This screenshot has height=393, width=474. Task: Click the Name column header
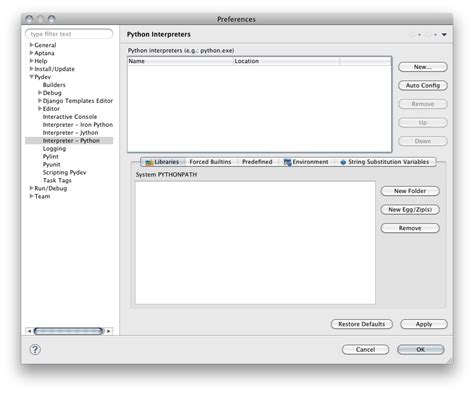tap(180, 61)
